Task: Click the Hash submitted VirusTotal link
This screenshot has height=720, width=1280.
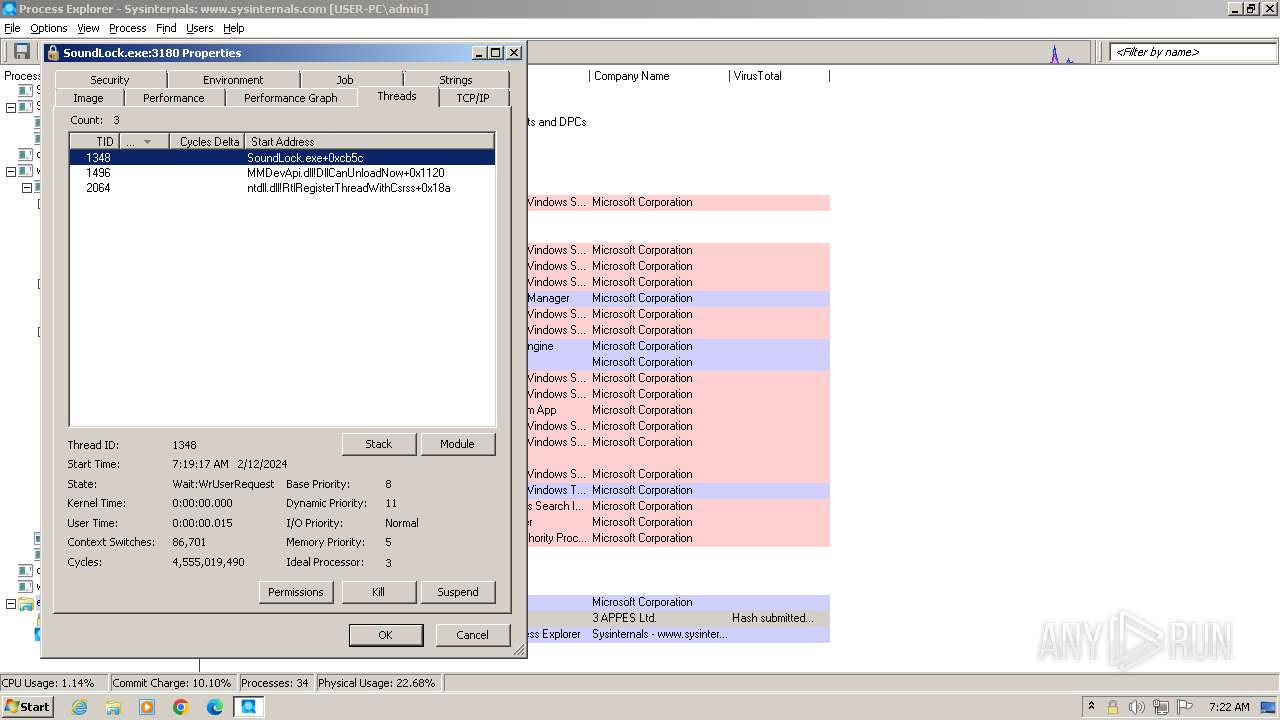Action: pyautogui.click(x=773, y=618)
